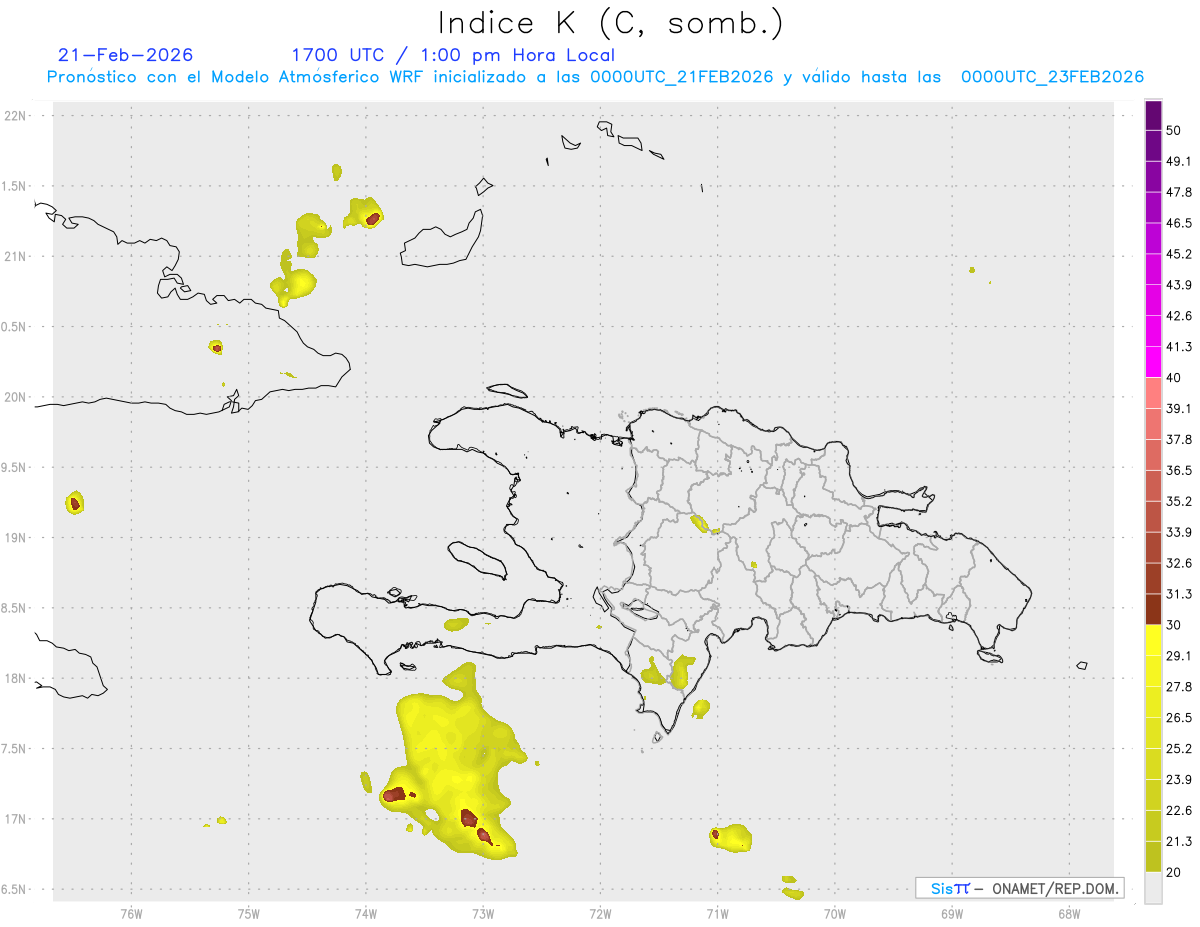
Task: Click the latitude label '20N'
Action: 15,397
